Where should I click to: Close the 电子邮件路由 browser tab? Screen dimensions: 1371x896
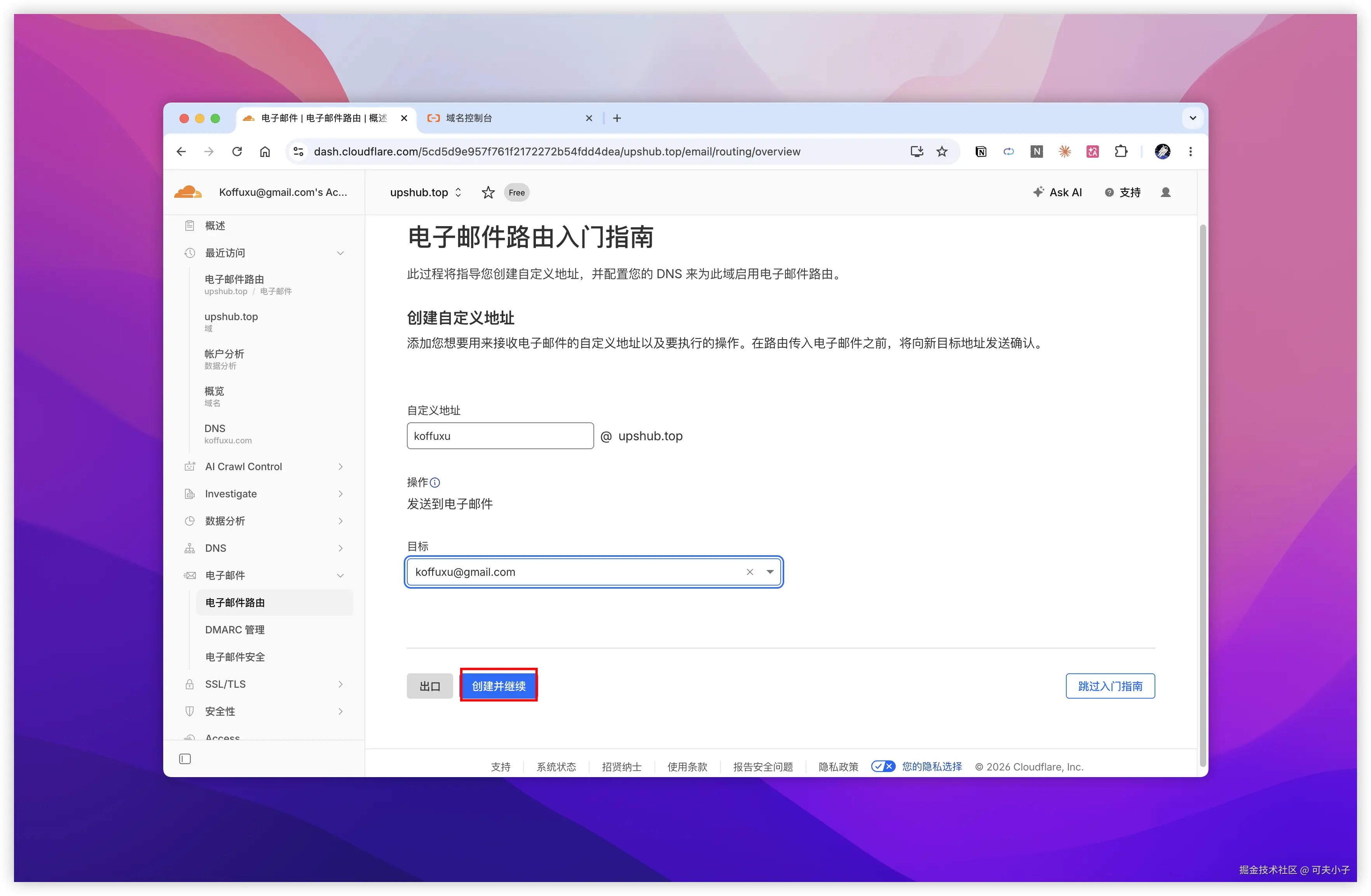tap(404, 118)
